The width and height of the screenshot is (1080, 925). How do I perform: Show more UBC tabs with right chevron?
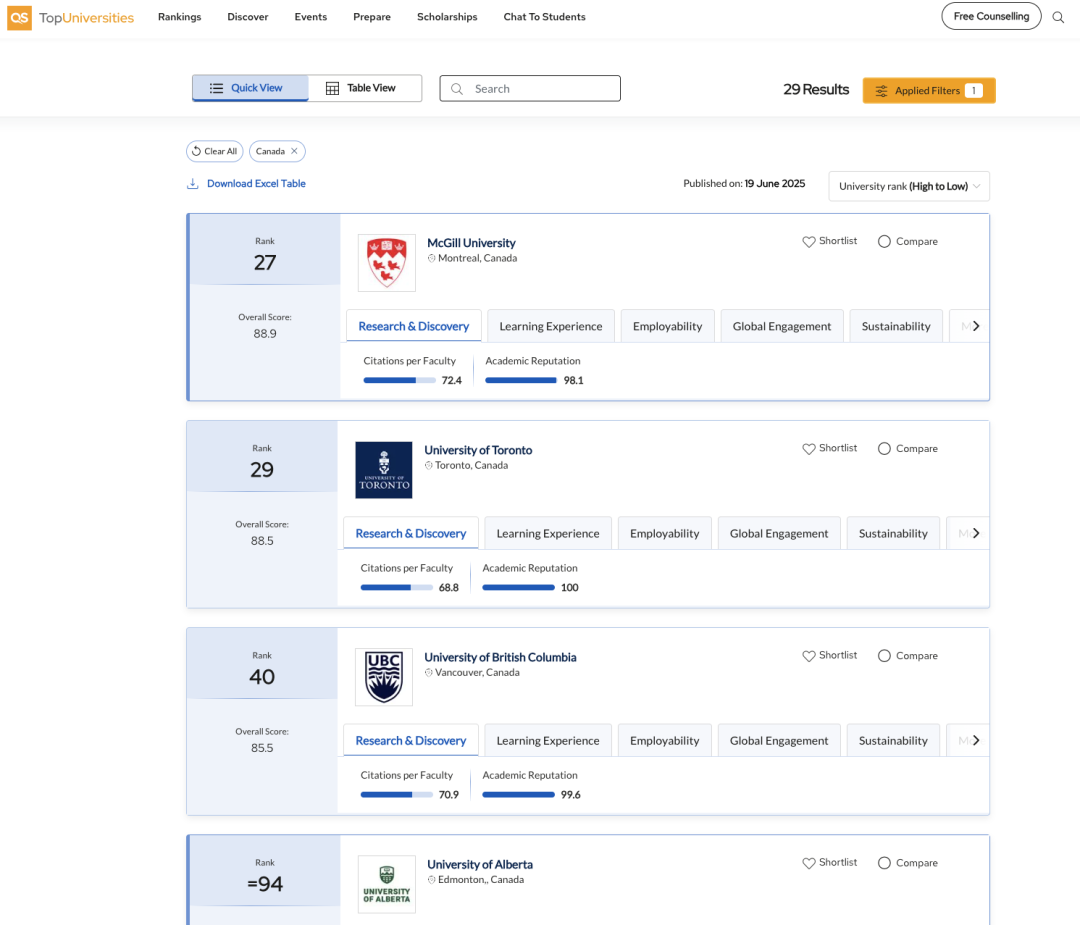(976, 740)
